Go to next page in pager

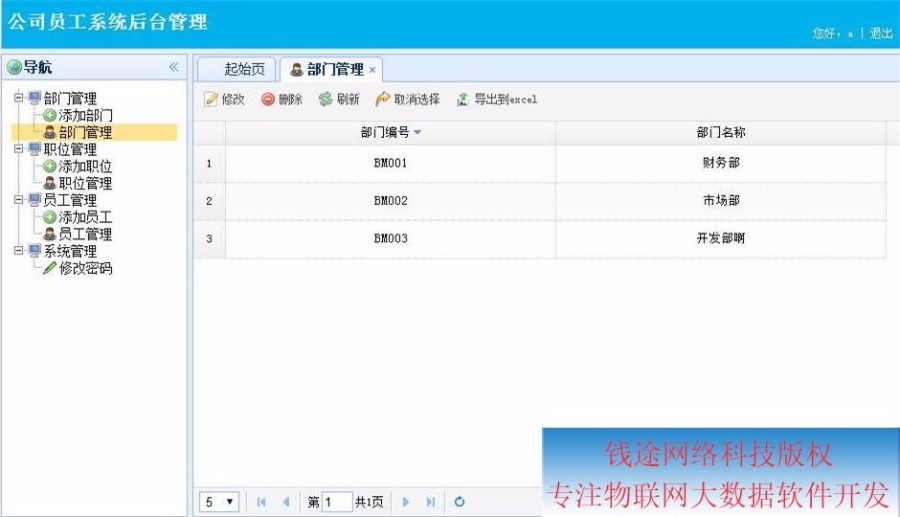click(x=406, y=502)
